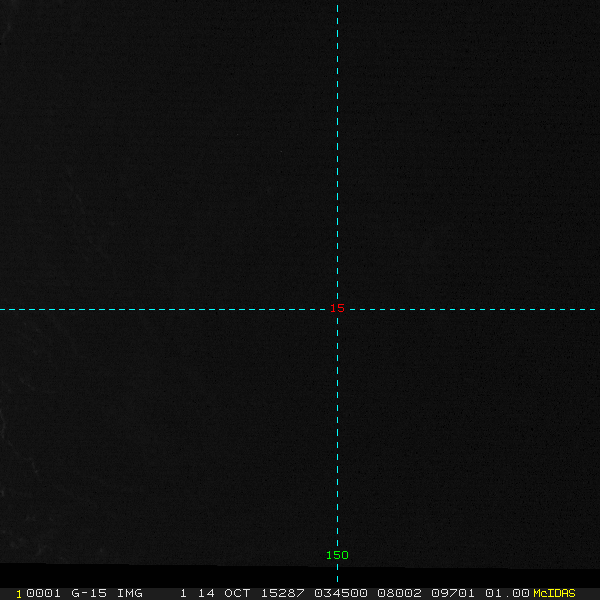Click the IMG text in status line
This screenshot has width=600, height=600.
[x=129, y=593]
